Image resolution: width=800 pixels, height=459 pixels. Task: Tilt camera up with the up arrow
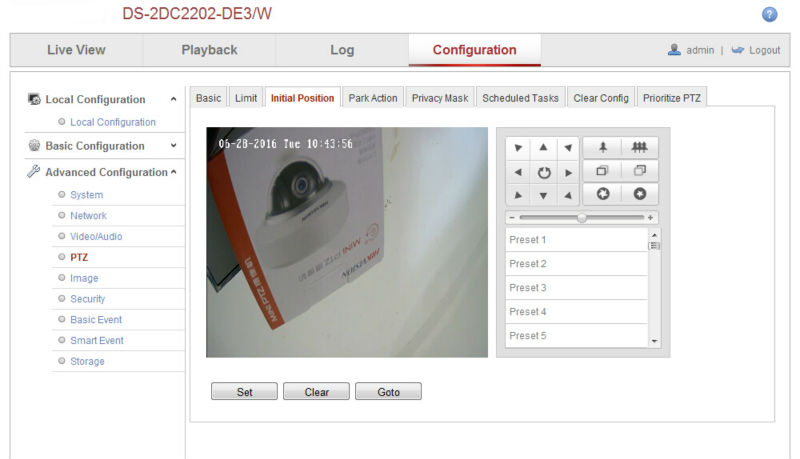point(543,148)
